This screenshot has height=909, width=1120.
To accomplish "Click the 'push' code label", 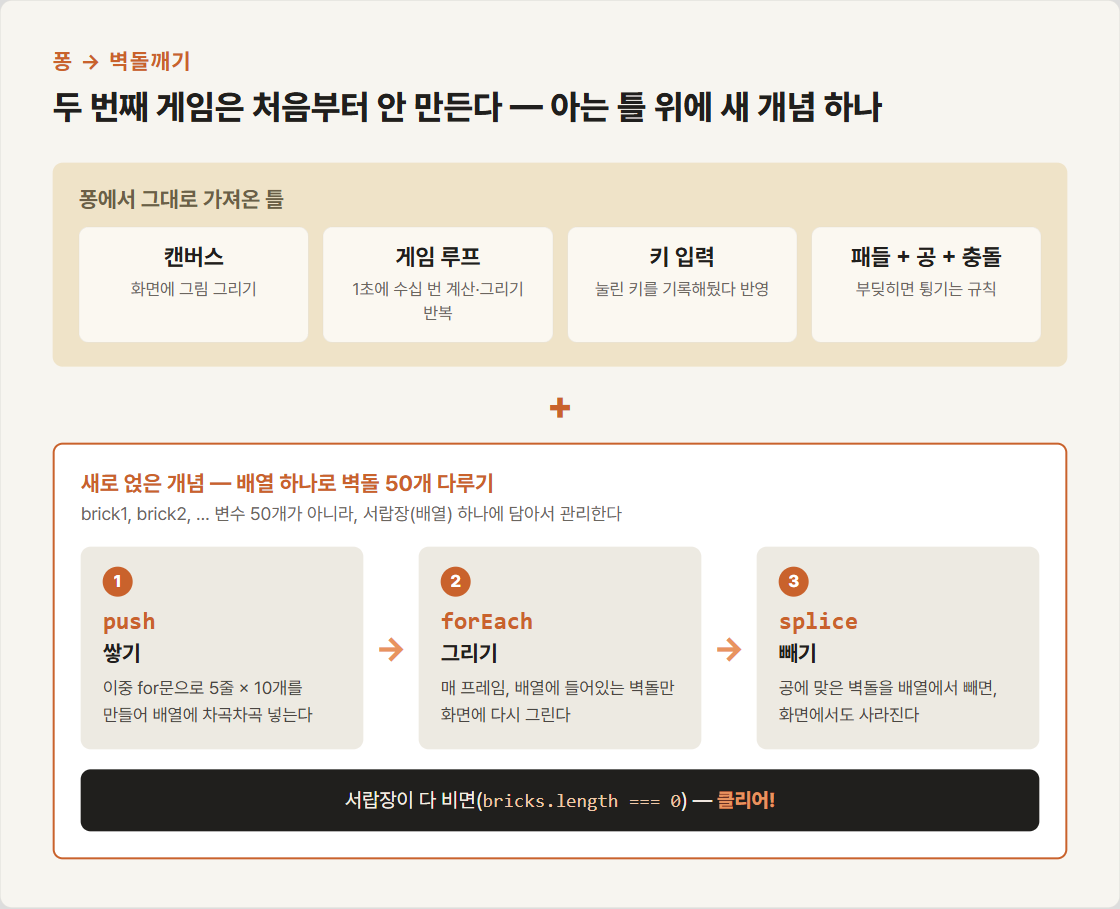I will pos(129,621).
